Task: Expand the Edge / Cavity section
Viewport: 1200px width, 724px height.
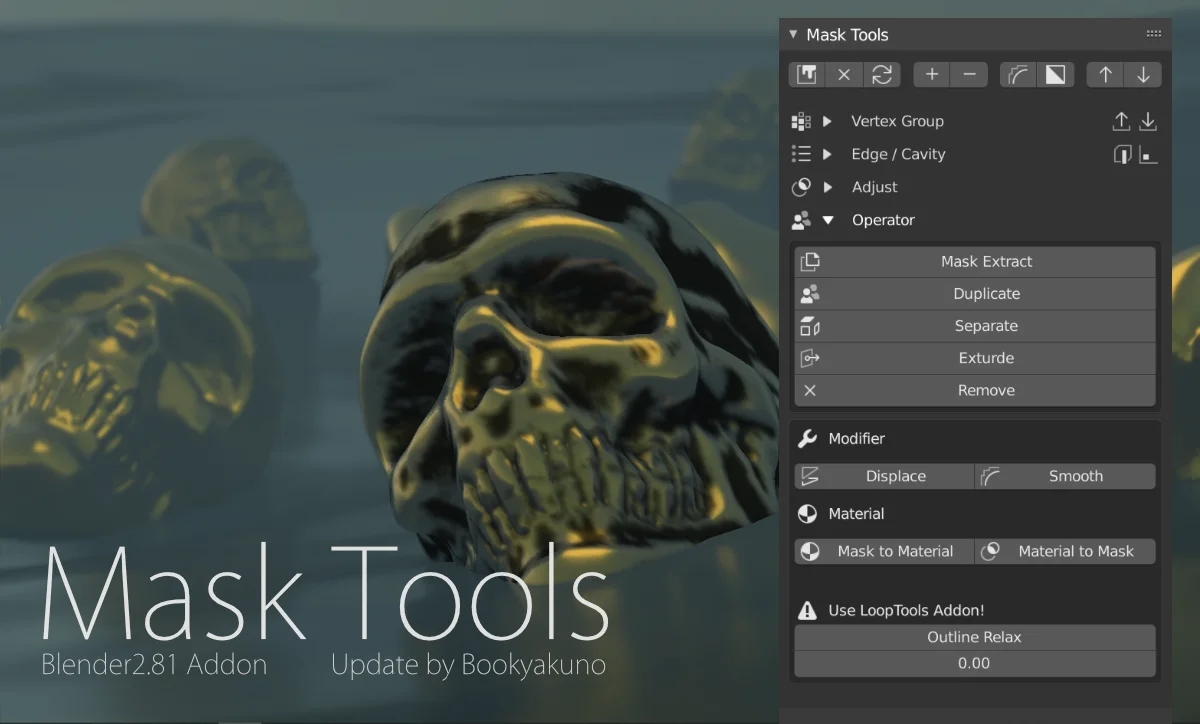Action: [826, 154]
